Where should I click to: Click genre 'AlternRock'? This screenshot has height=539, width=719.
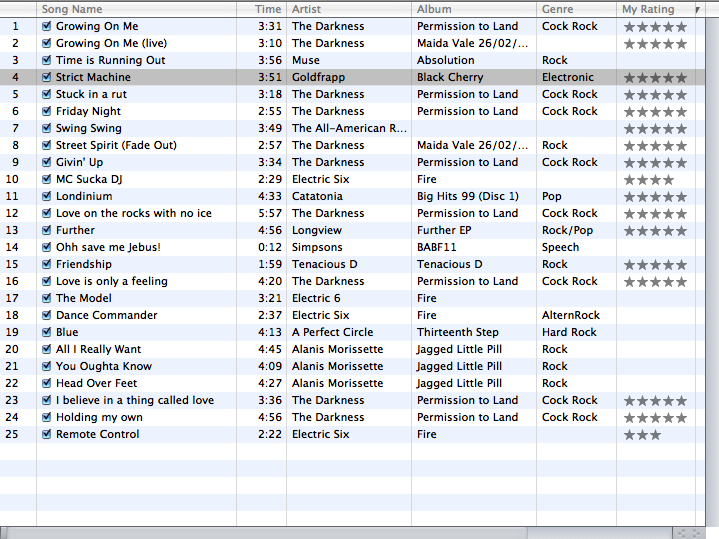[571, 315]
